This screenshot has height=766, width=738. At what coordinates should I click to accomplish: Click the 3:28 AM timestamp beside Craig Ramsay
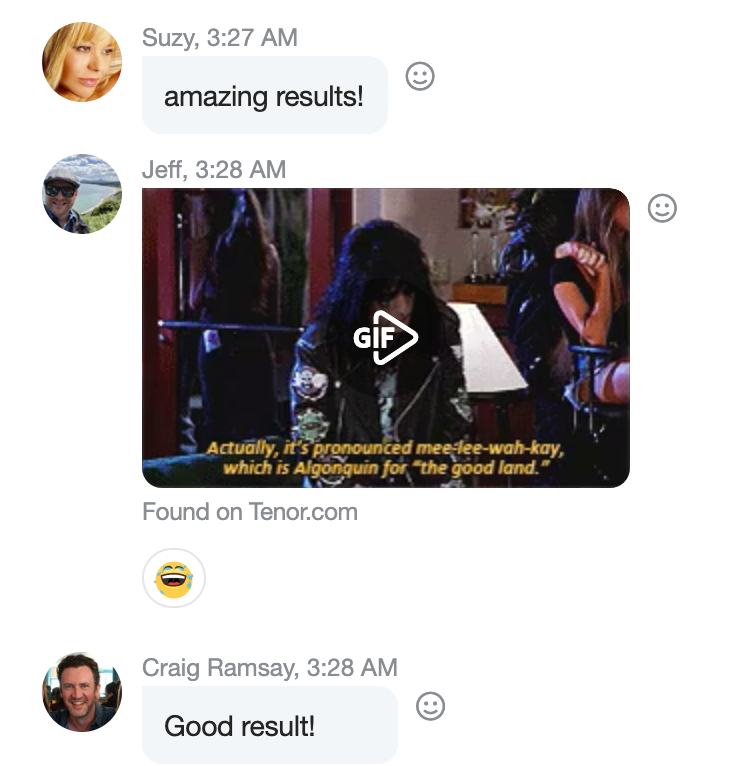[x=352, y=667]
